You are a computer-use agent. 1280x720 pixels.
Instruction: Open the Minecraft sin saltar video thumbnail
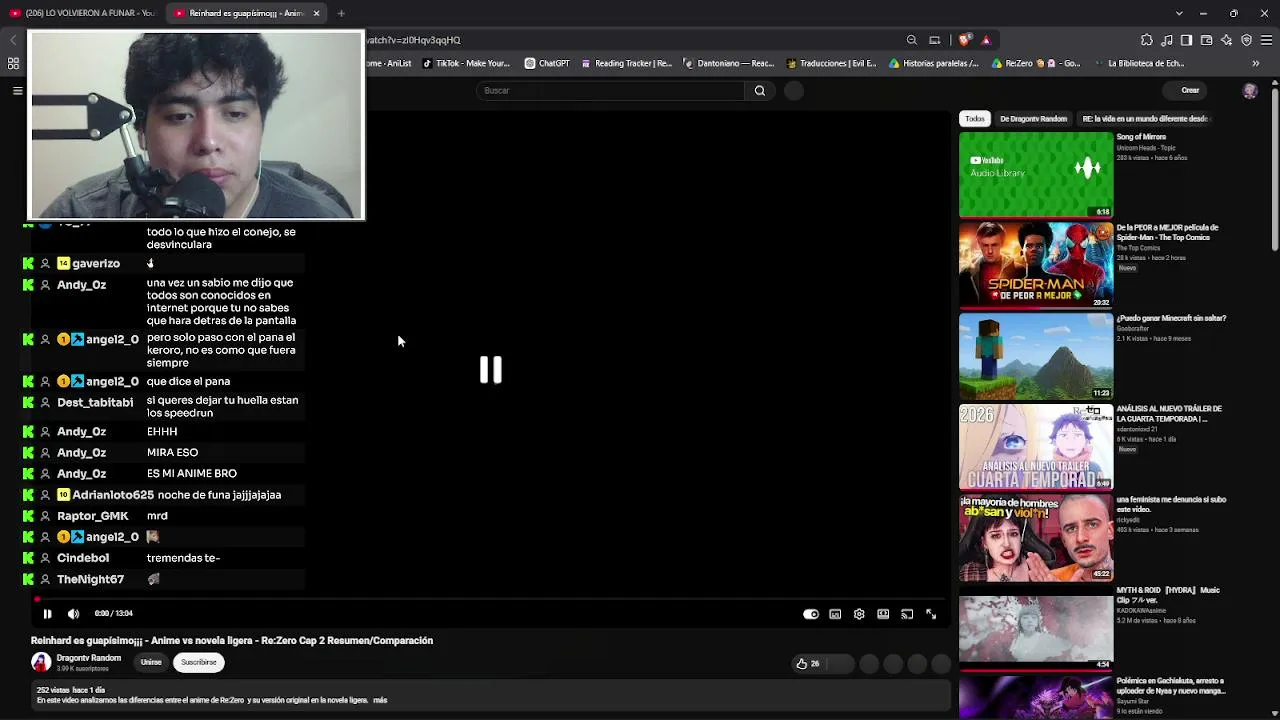tap(1036, 356)
